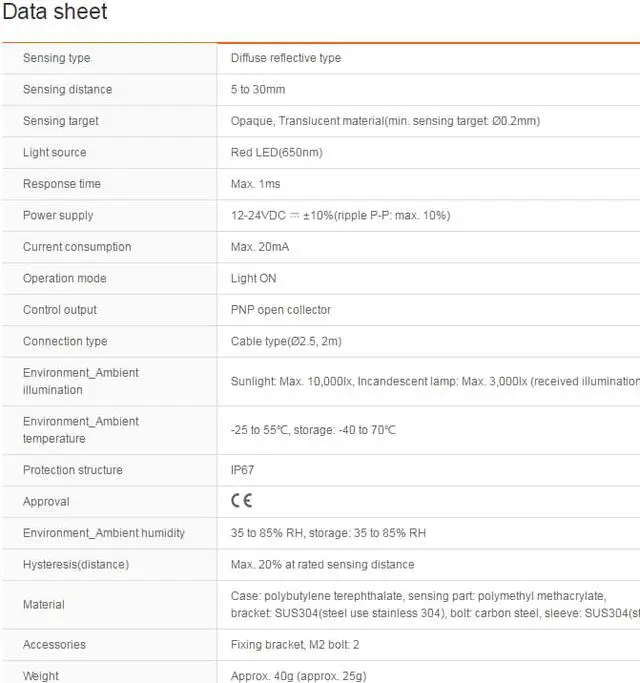Screen dimensions: 640x683
Task: Select the IP67 protection structure value
Action: coord(242,470)
